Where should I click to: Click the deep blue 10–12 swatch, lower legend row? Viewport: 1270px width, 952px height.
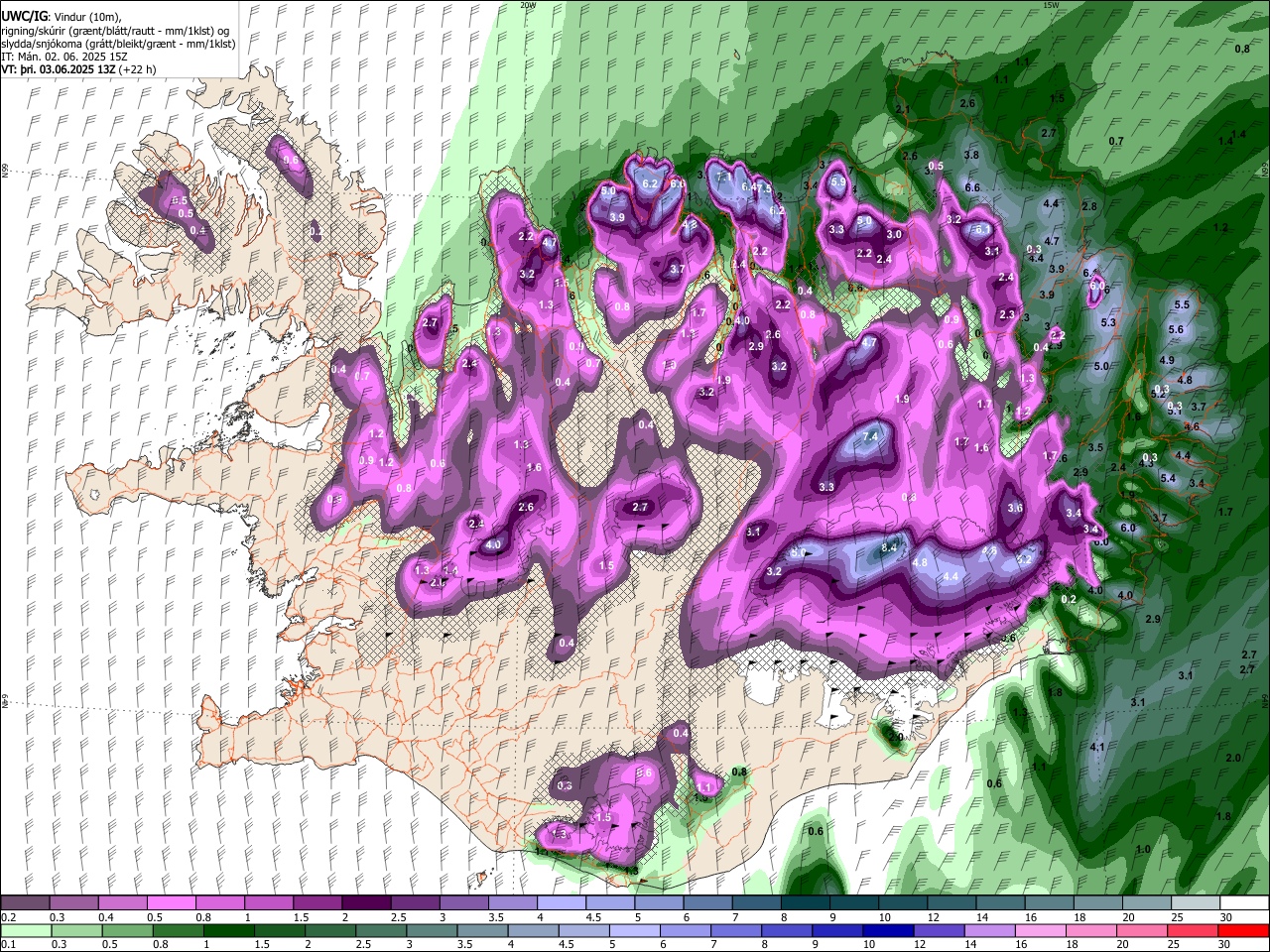[889, 930]
